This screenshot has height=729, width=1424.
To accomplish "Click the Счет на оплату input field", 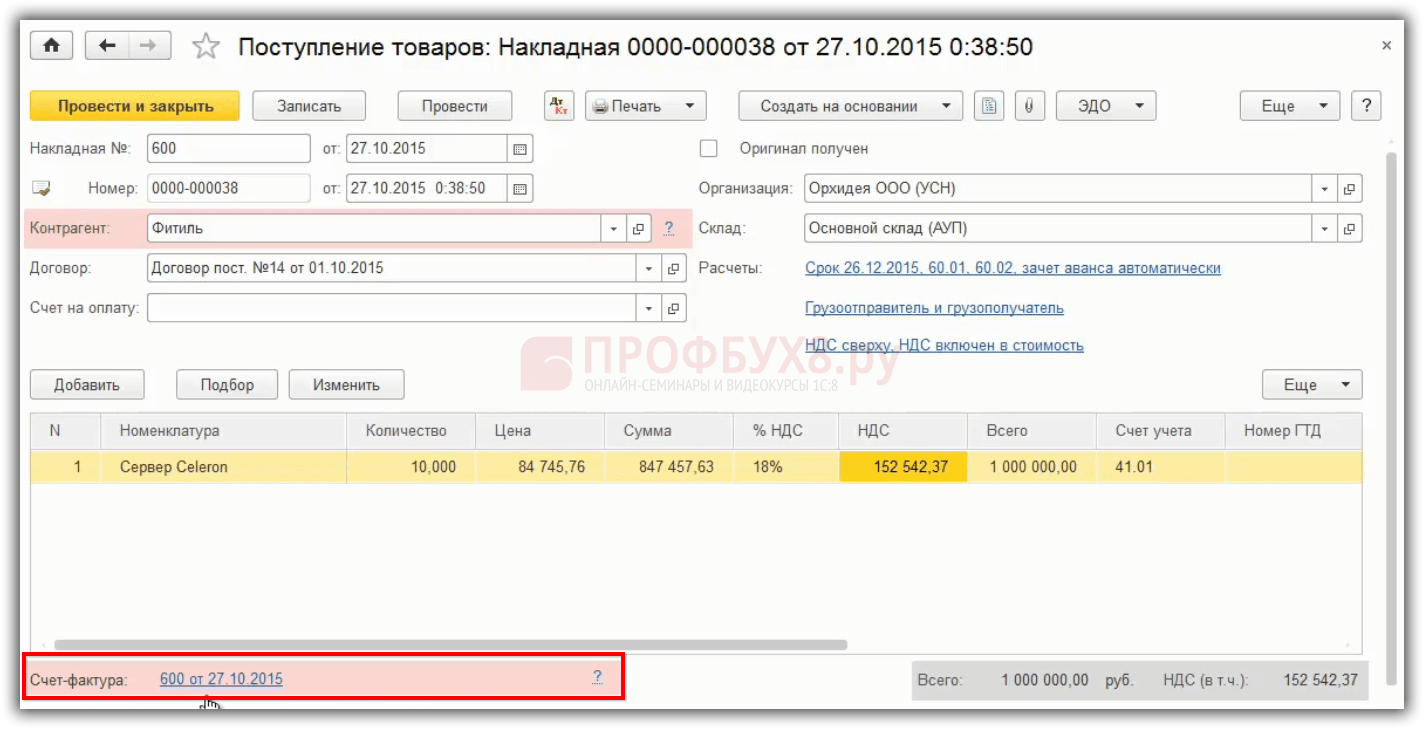I will 392,308.
